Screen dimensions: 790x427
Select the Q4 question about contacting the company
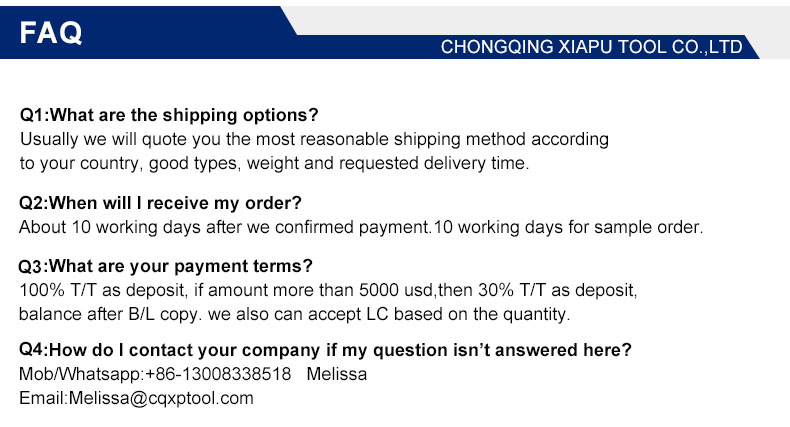tap(325, 351)
